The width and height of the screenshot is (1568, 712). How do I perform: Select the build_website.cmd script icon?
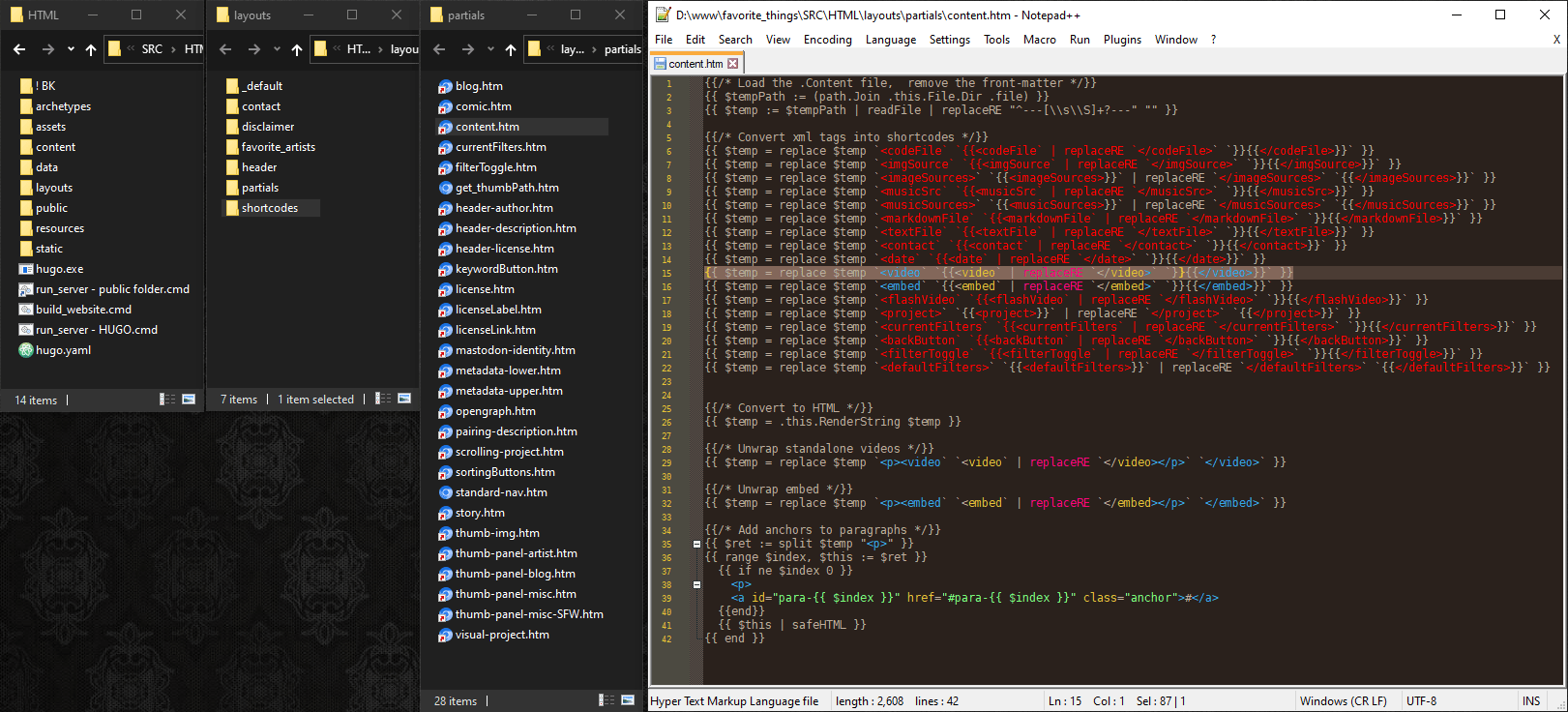[26, 310]
